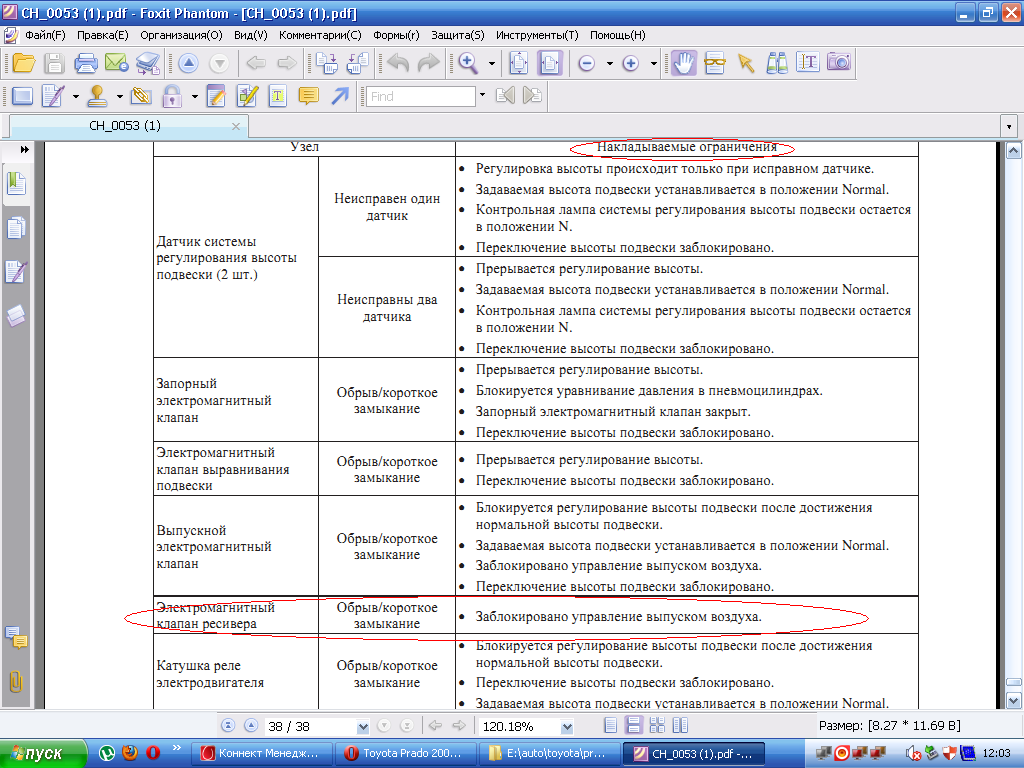Open the bookmarks panel in the sidebar
1024x768 pixels.
(16, 185)
